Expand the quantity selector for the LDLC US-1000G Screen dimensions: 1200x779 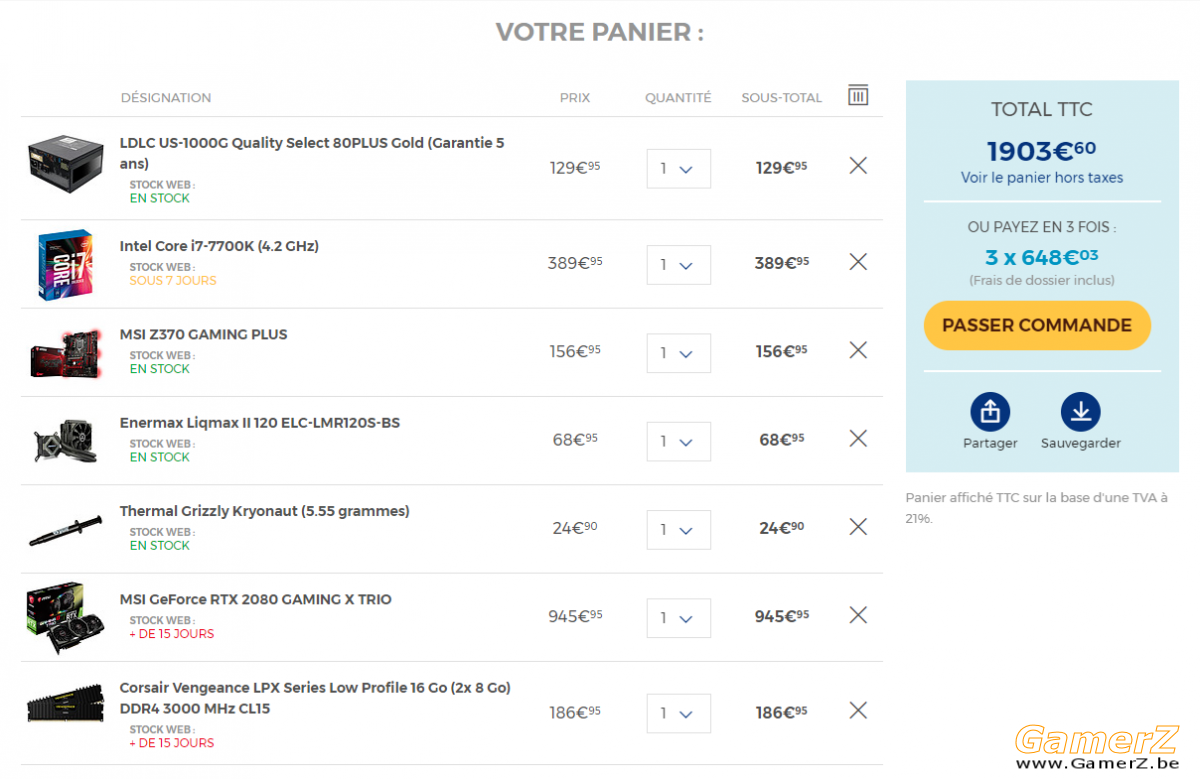tap(679, 169)
